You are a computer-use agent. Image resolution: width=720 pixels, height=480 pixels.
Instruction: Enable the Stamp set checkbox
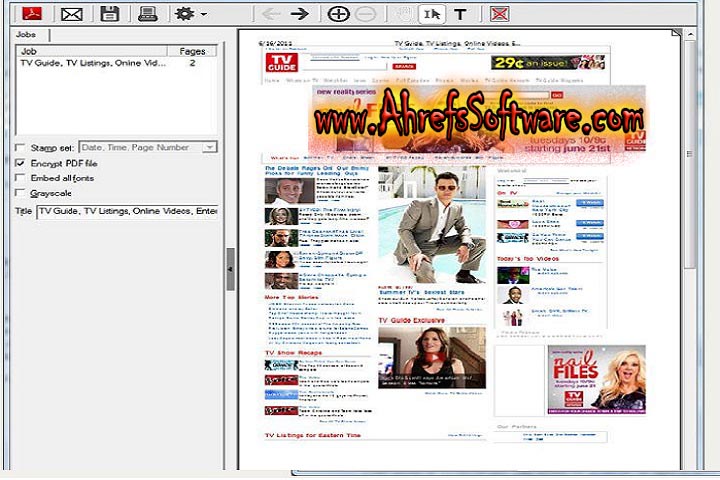click(x=20, y=147)
